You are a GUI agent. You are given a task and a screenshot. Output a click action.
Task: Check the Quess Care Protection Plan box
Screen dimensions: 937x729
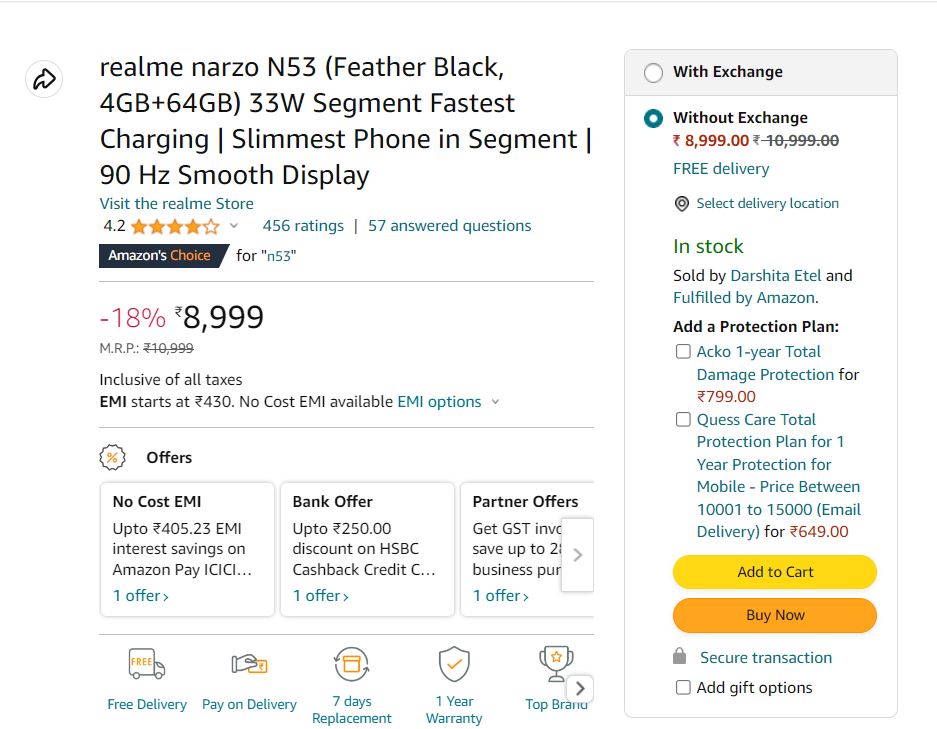coord(683,420)
